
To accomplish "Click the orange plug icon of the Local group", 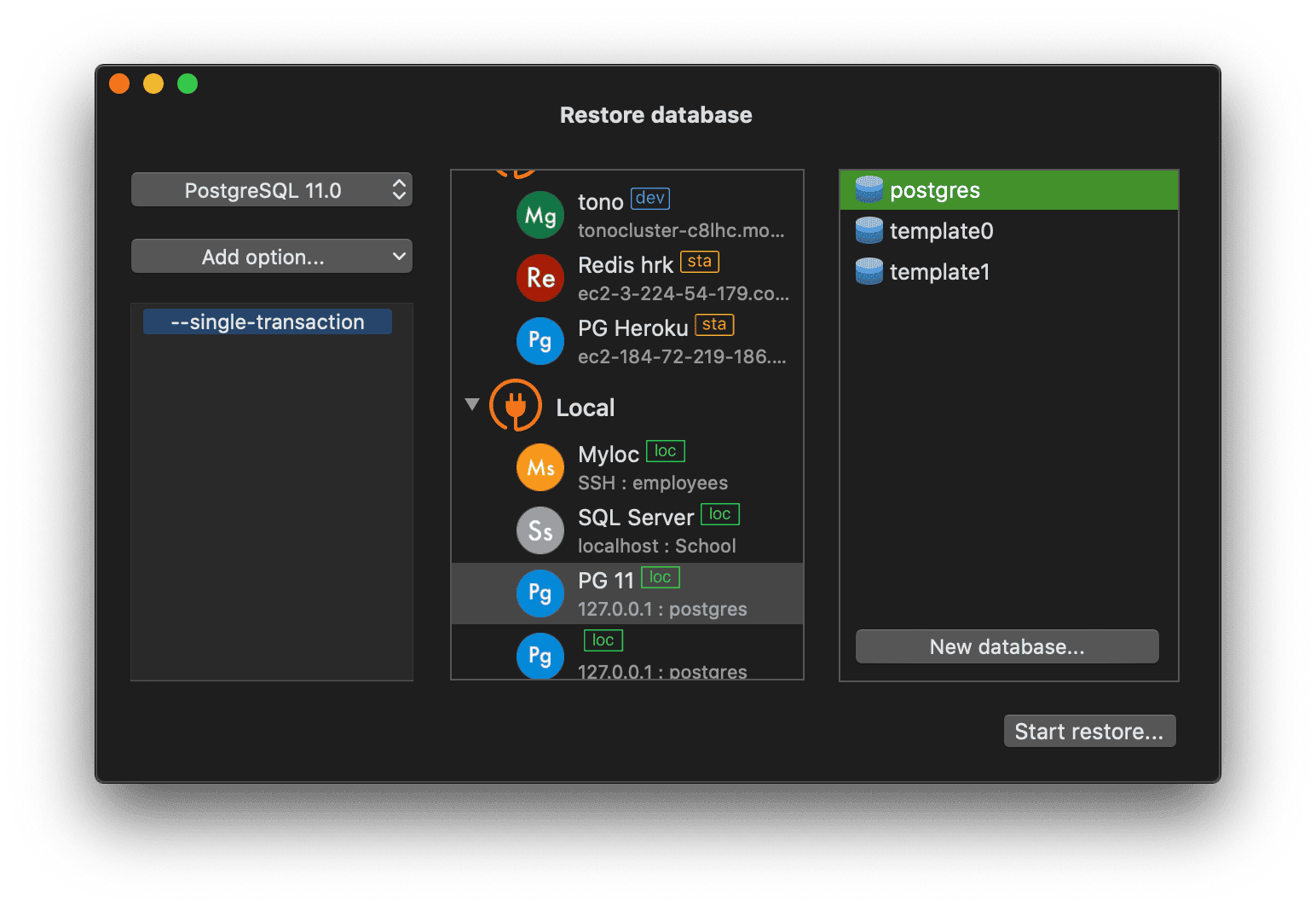I will pos(516,405).
